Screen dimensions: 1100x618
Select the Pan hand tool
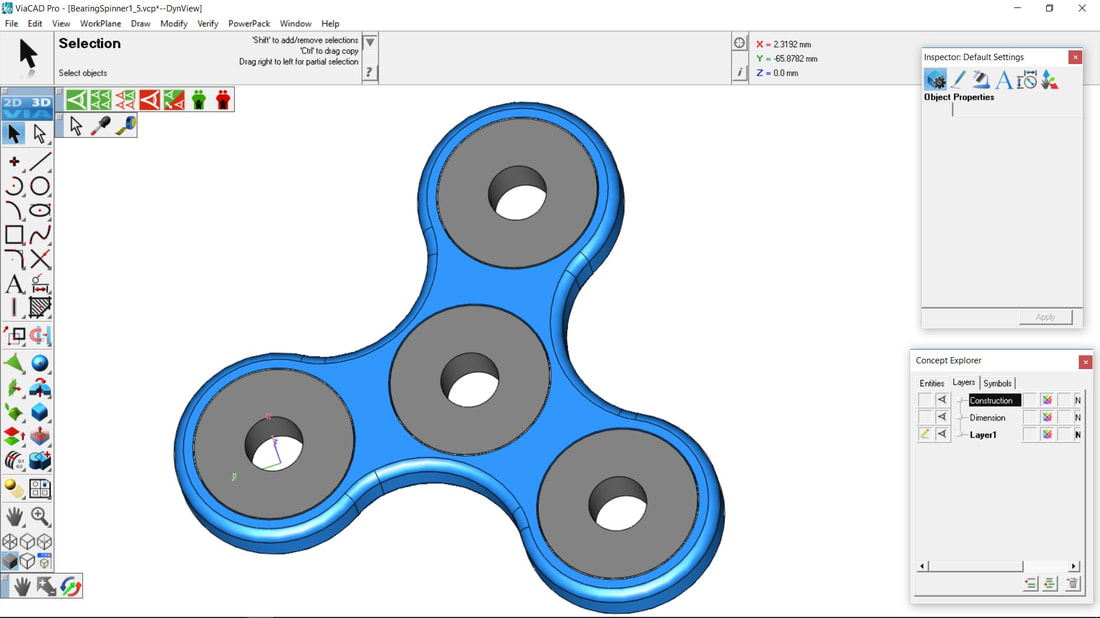(x=14, y=516)
